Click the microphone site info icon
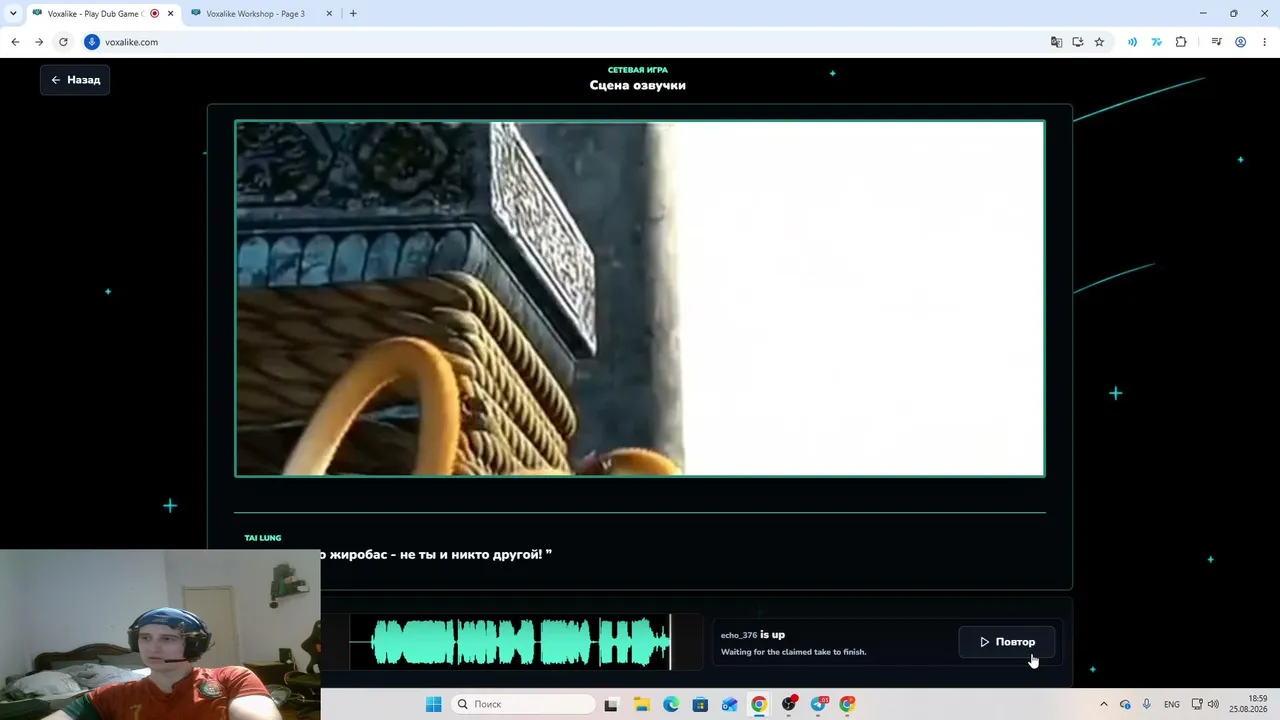The width and height of the screenshot is (1280, 720). point(92,42)
